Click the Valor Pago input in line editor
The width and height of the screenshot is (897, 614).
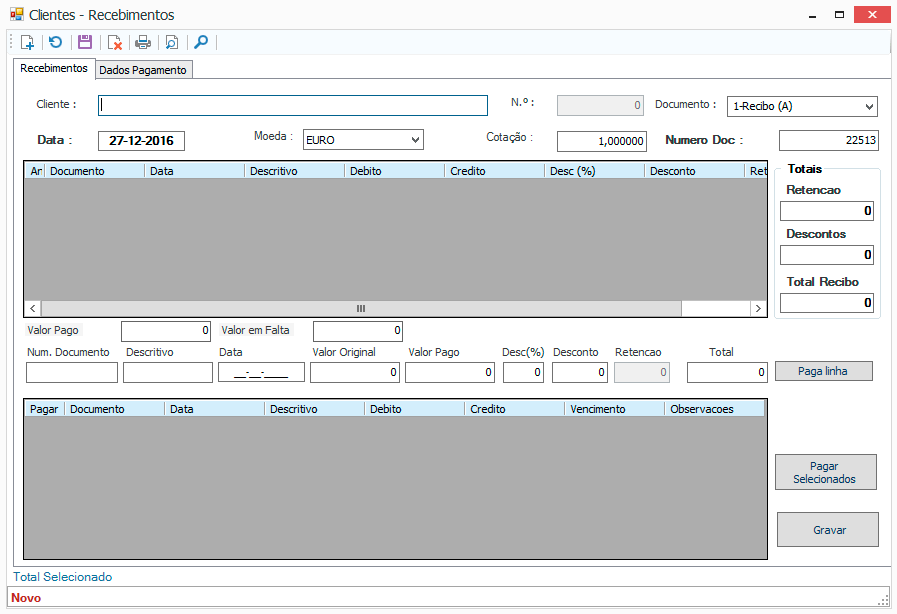coord(450,373)
